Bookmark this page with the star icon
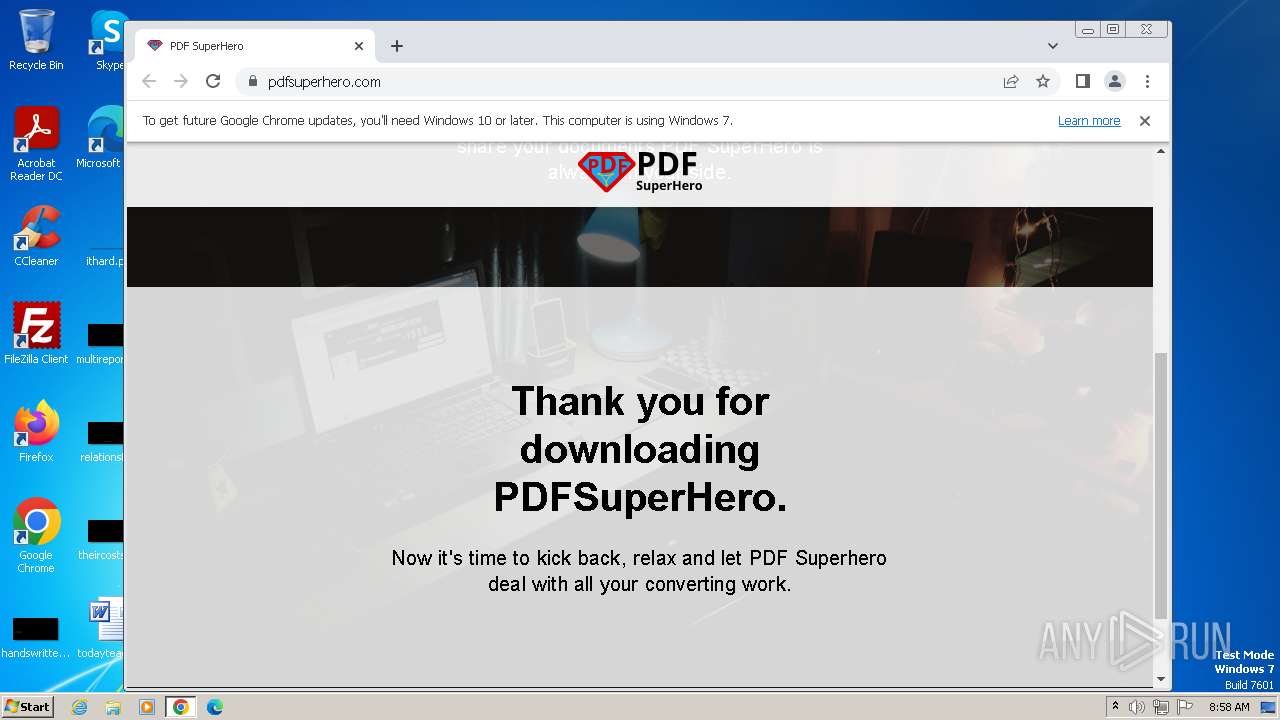The height and width of the screenshot is (720, 1280). point(1043,82)
